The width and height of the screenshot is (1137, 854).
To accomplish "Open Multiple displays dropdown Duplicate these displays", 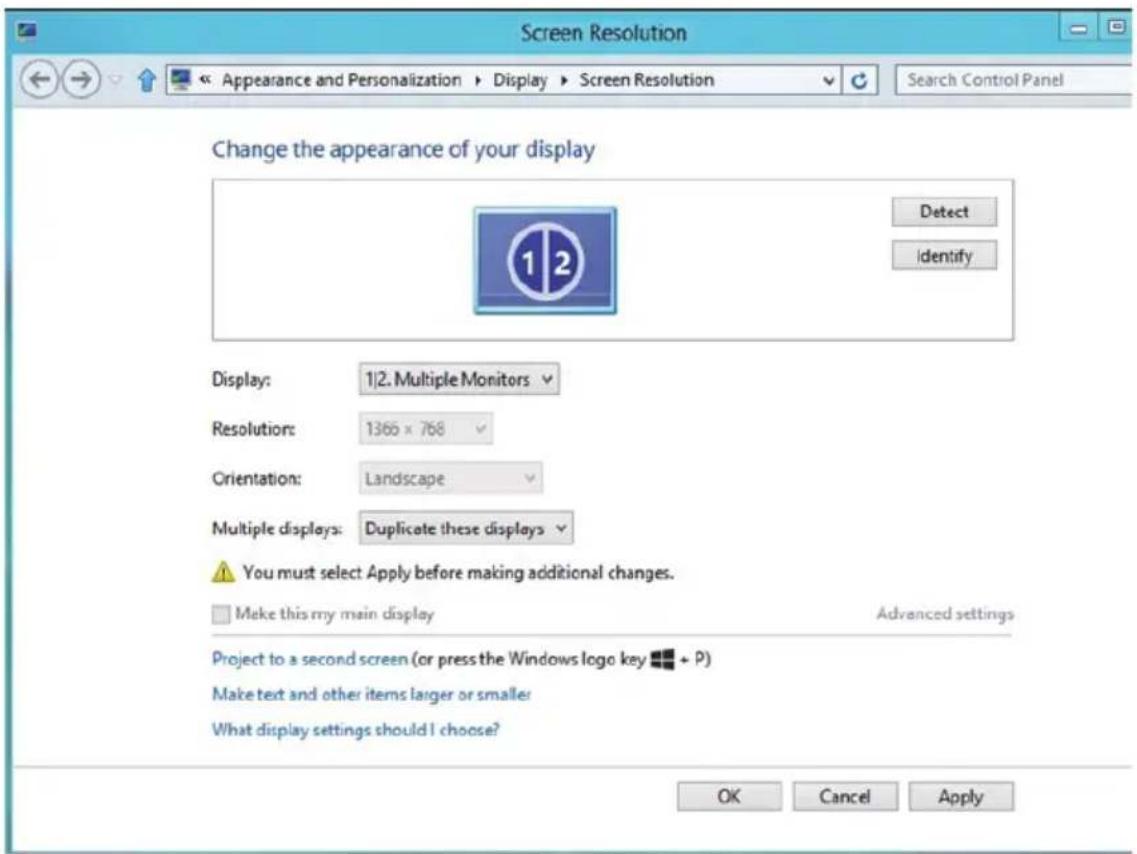I will pos(466,528).
